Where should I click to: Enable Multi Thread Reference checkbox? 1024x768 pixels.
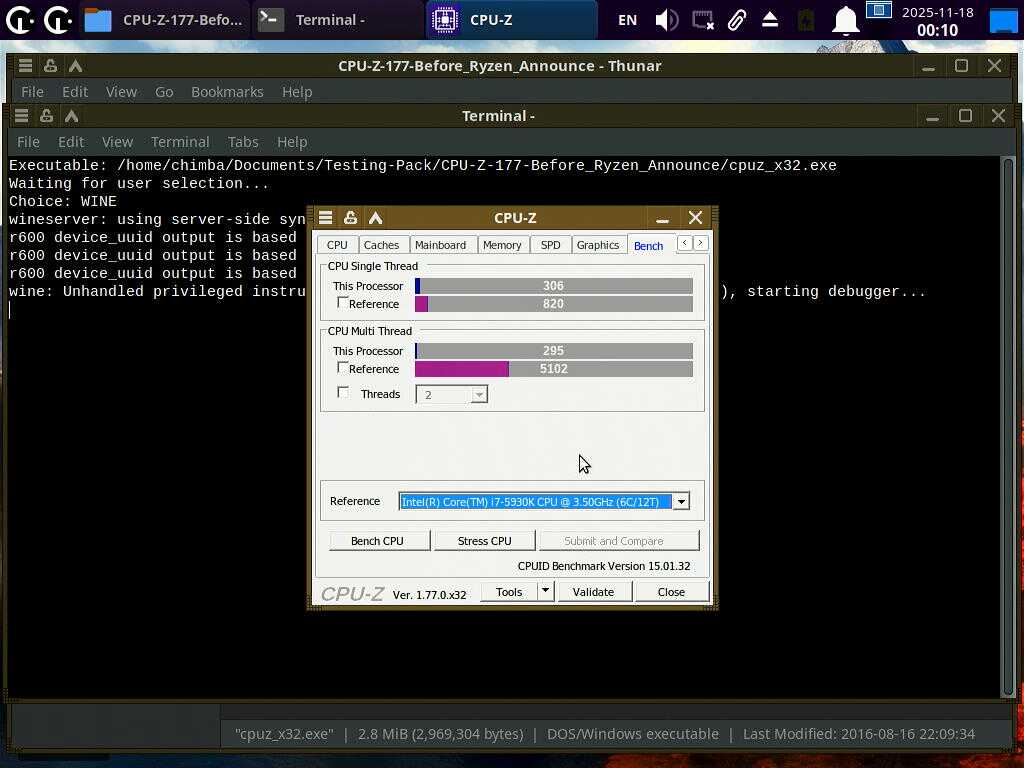(342, 368)
